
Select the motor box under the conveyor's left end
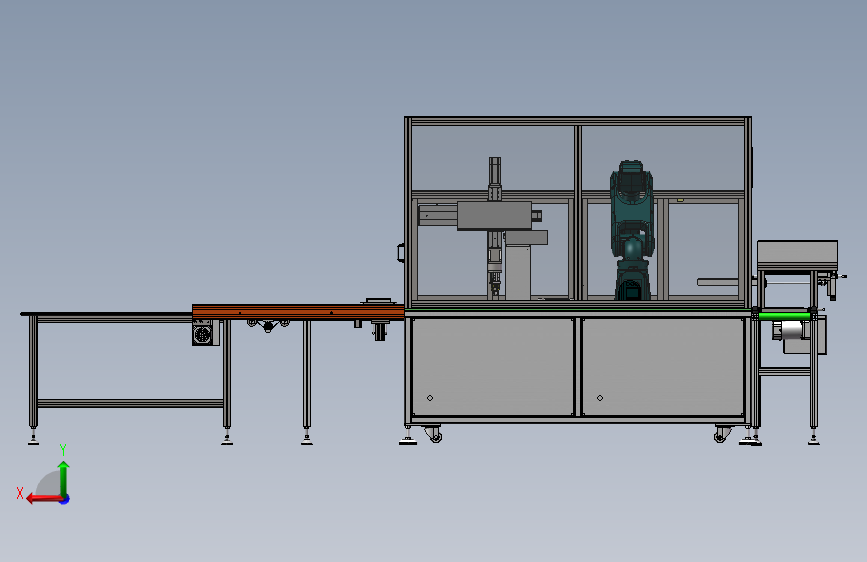[206, 333]
